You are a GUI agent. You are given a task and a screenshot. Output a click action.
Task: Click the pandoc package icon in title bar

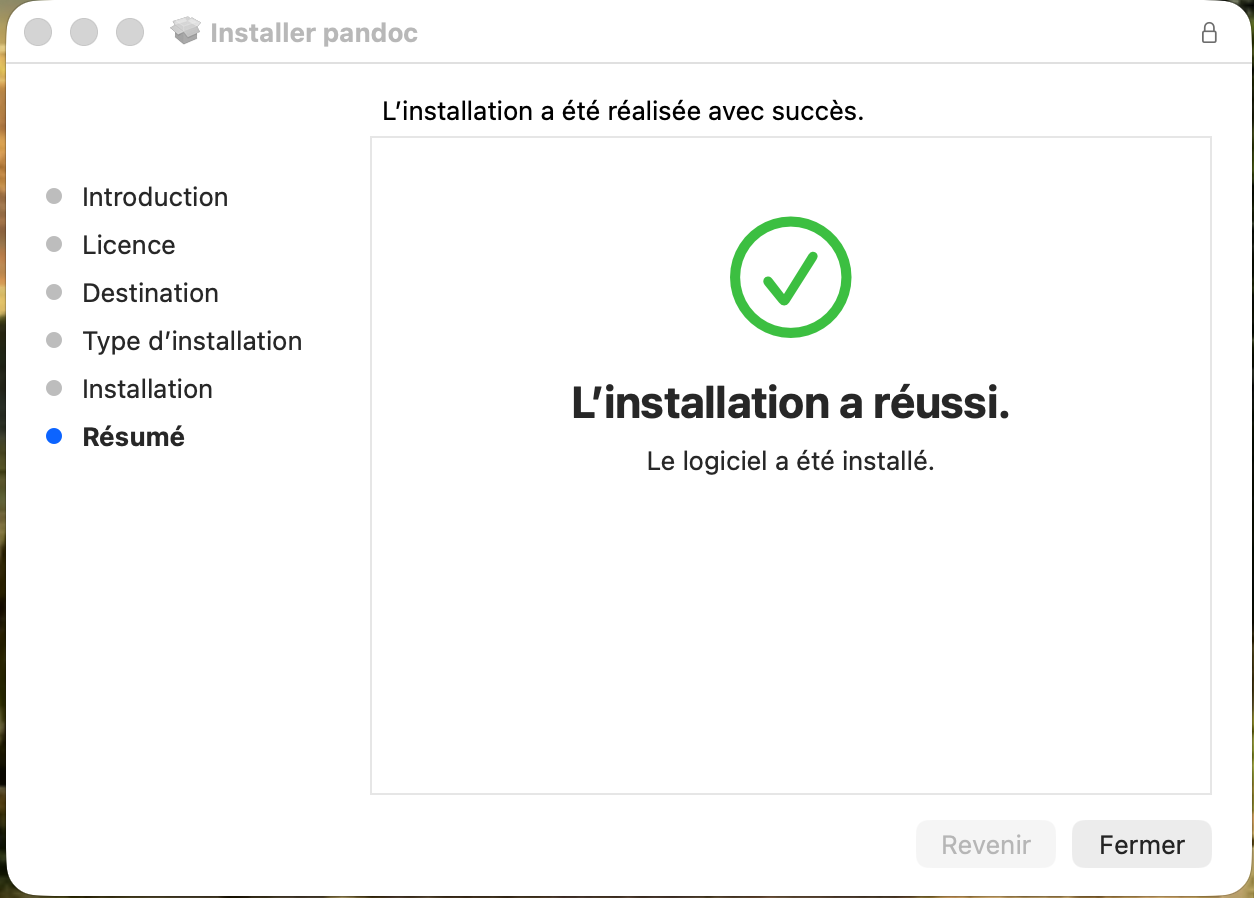[x=186, y=32]
